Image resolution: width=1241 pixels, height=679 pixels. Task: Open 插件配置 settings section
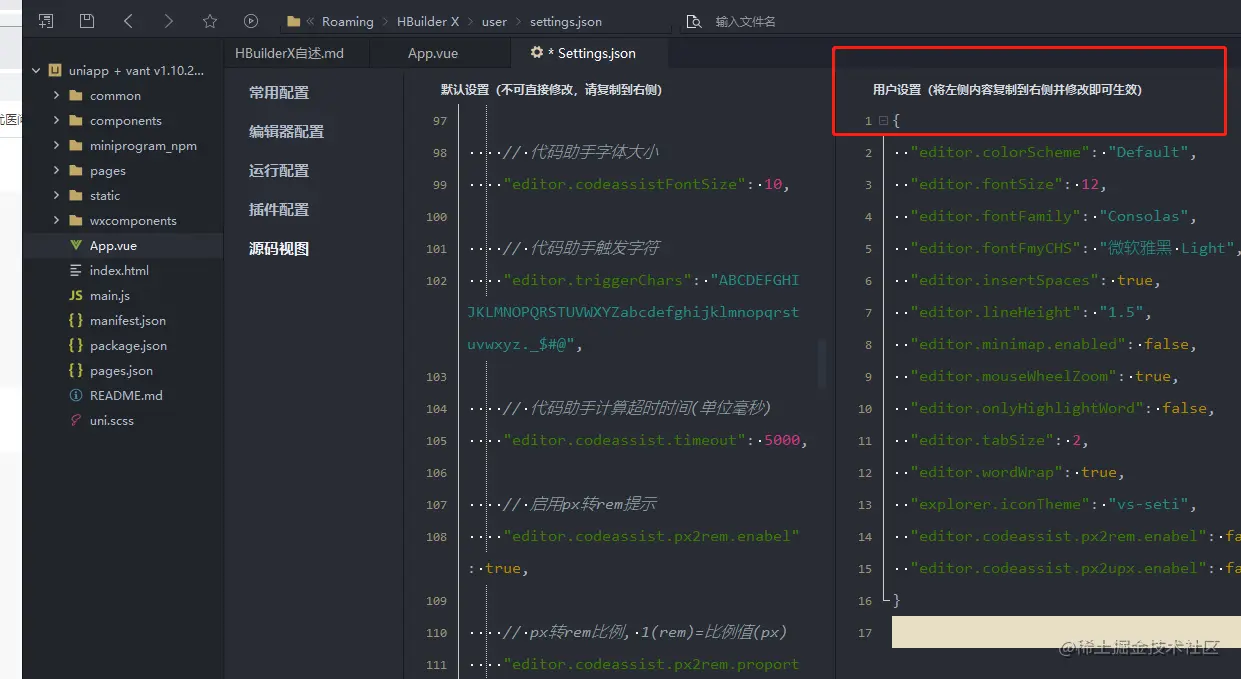tap(279, 210)
